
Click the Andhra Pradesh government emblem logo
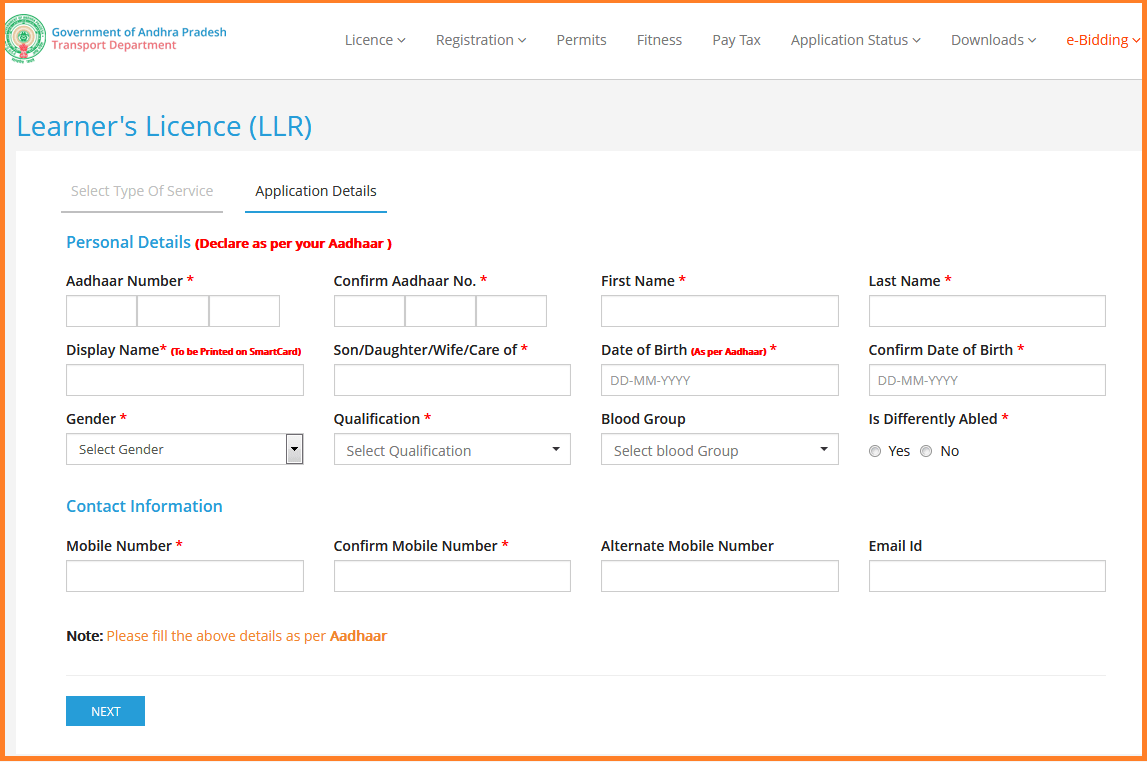coord(25,39)
